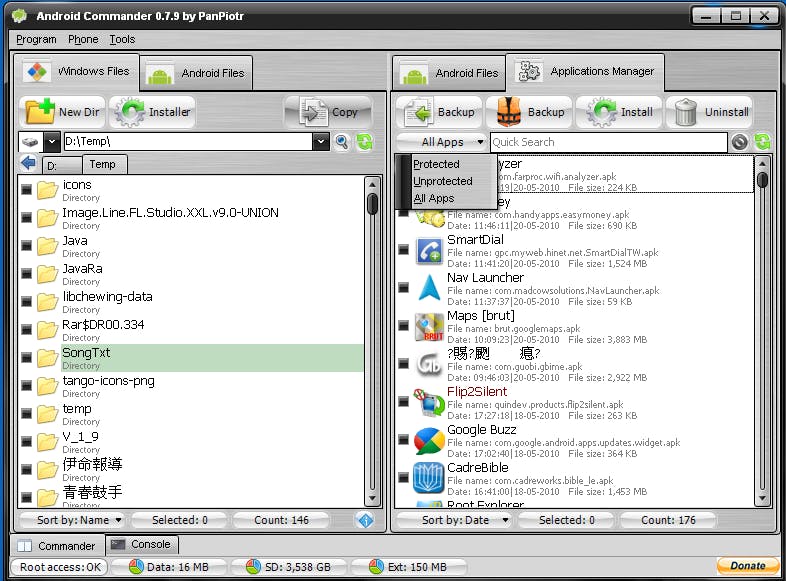
Task: Tick the checkbox for V_1_9 folder
Action: 27,441
